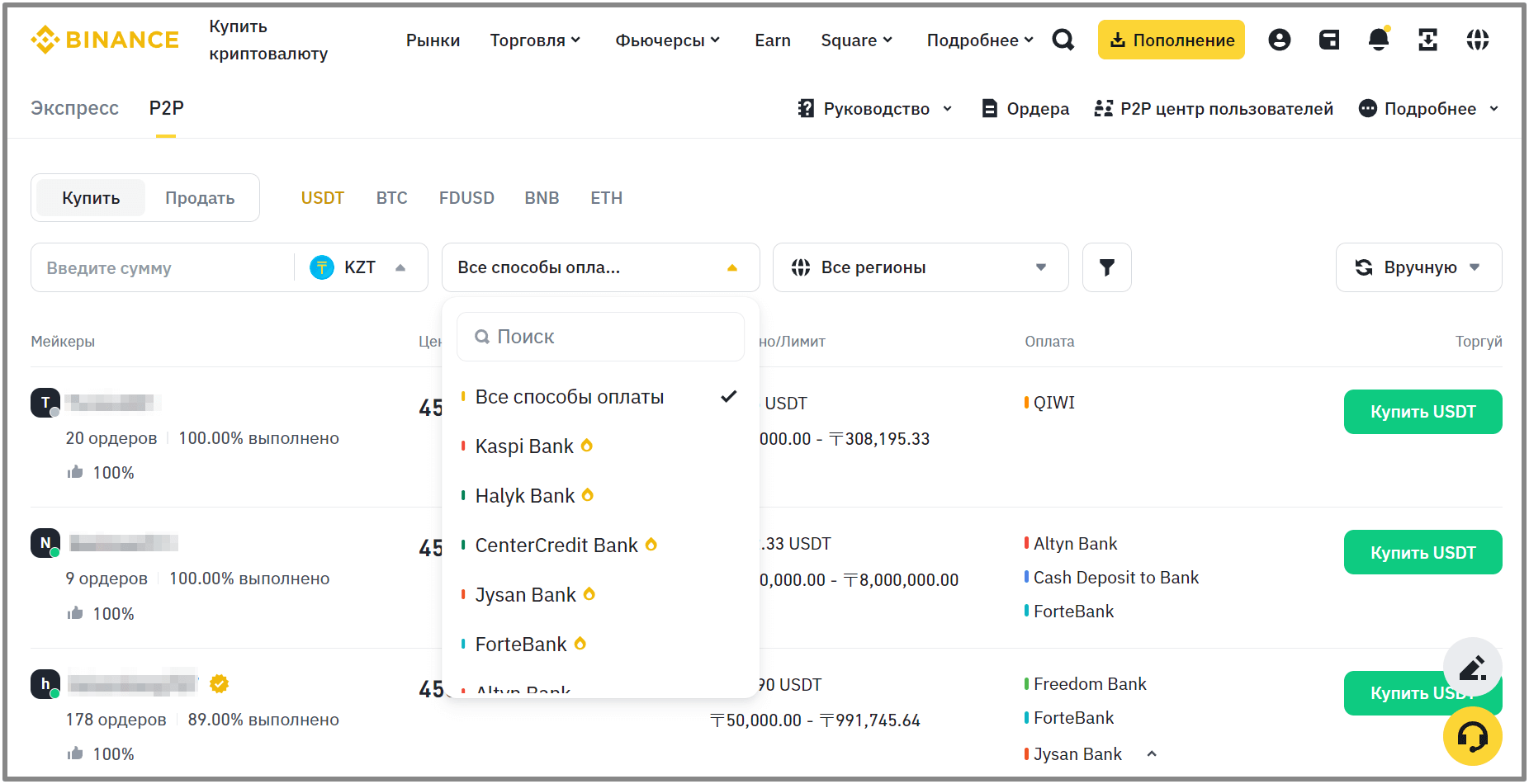
Task: Click the globe icon in Все регионы
Action: [801, 267]
